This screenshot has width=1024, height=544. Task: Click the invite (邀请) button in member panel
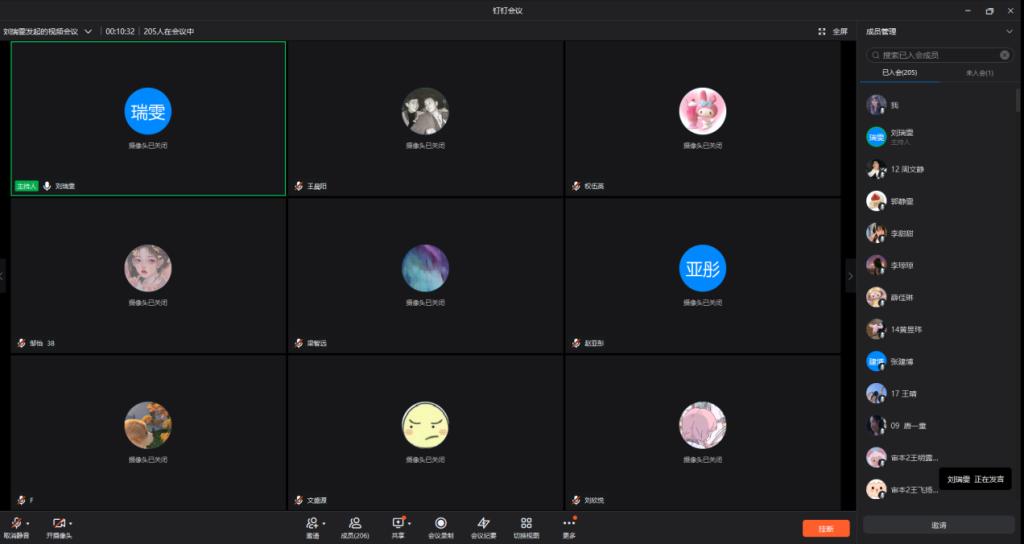pos(938,524)
